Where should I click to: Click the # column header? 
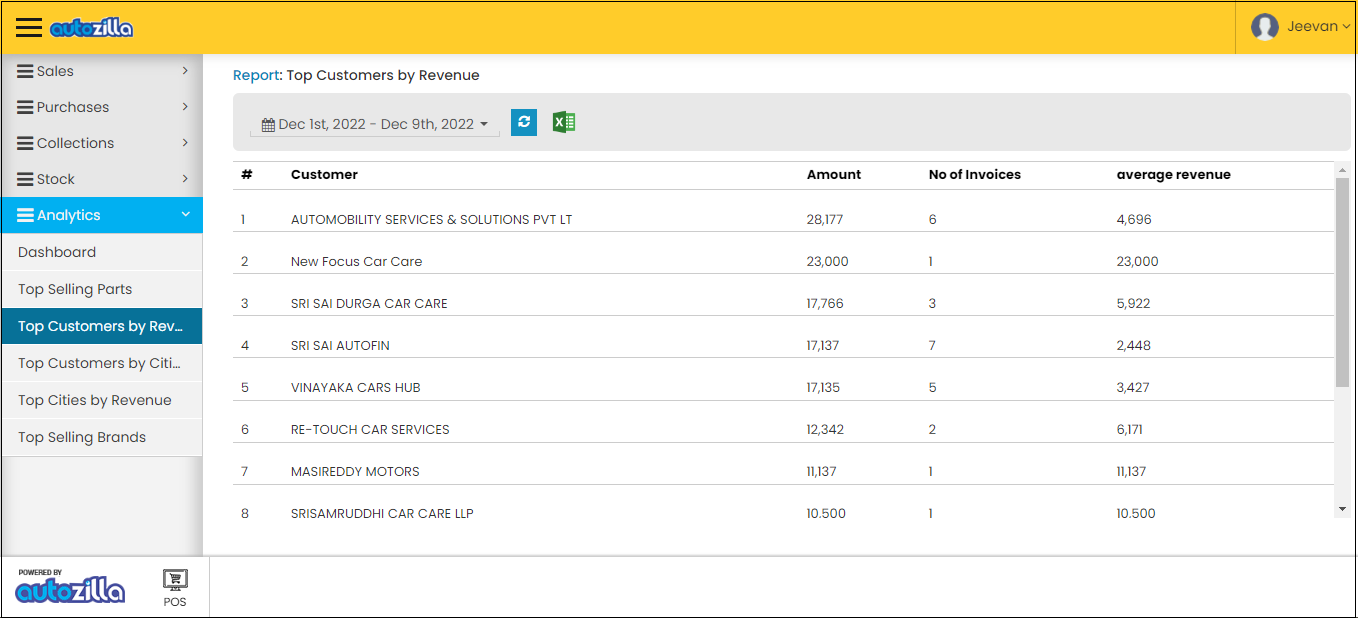247,174
